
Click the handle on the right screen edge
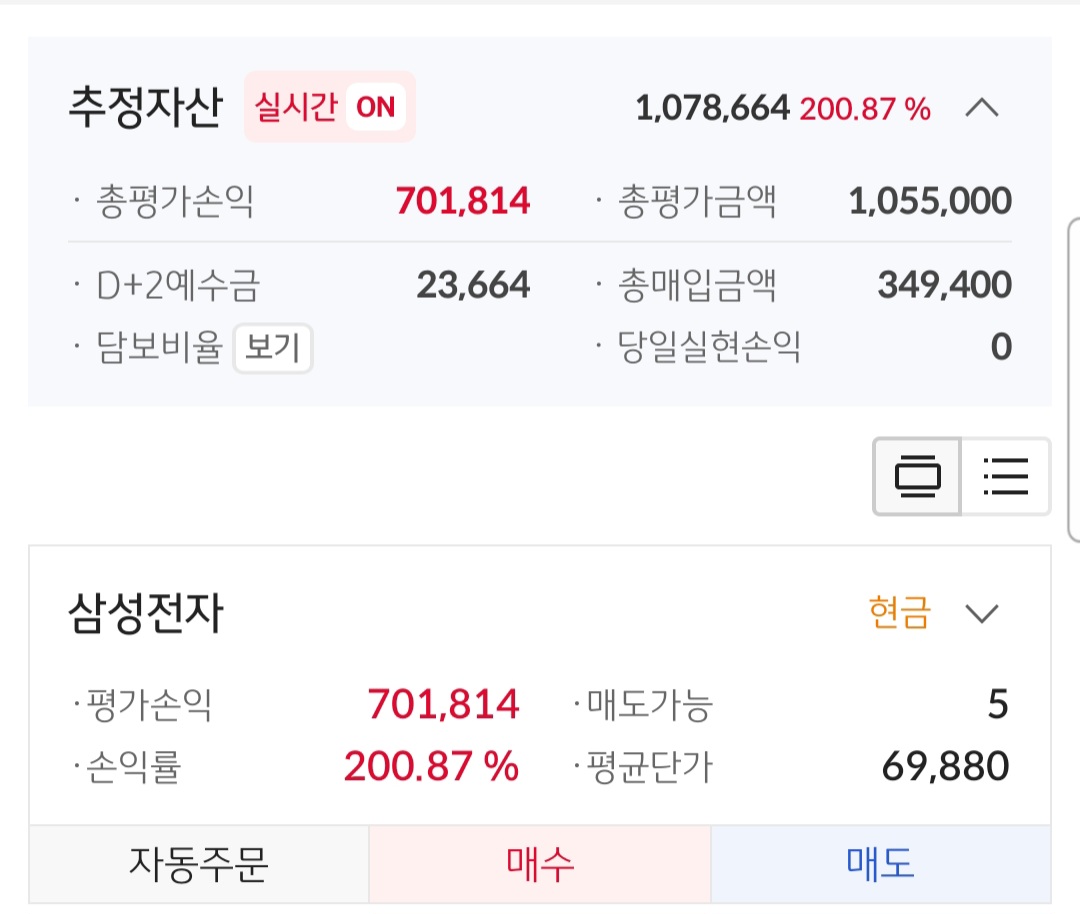click(1074, 380)
